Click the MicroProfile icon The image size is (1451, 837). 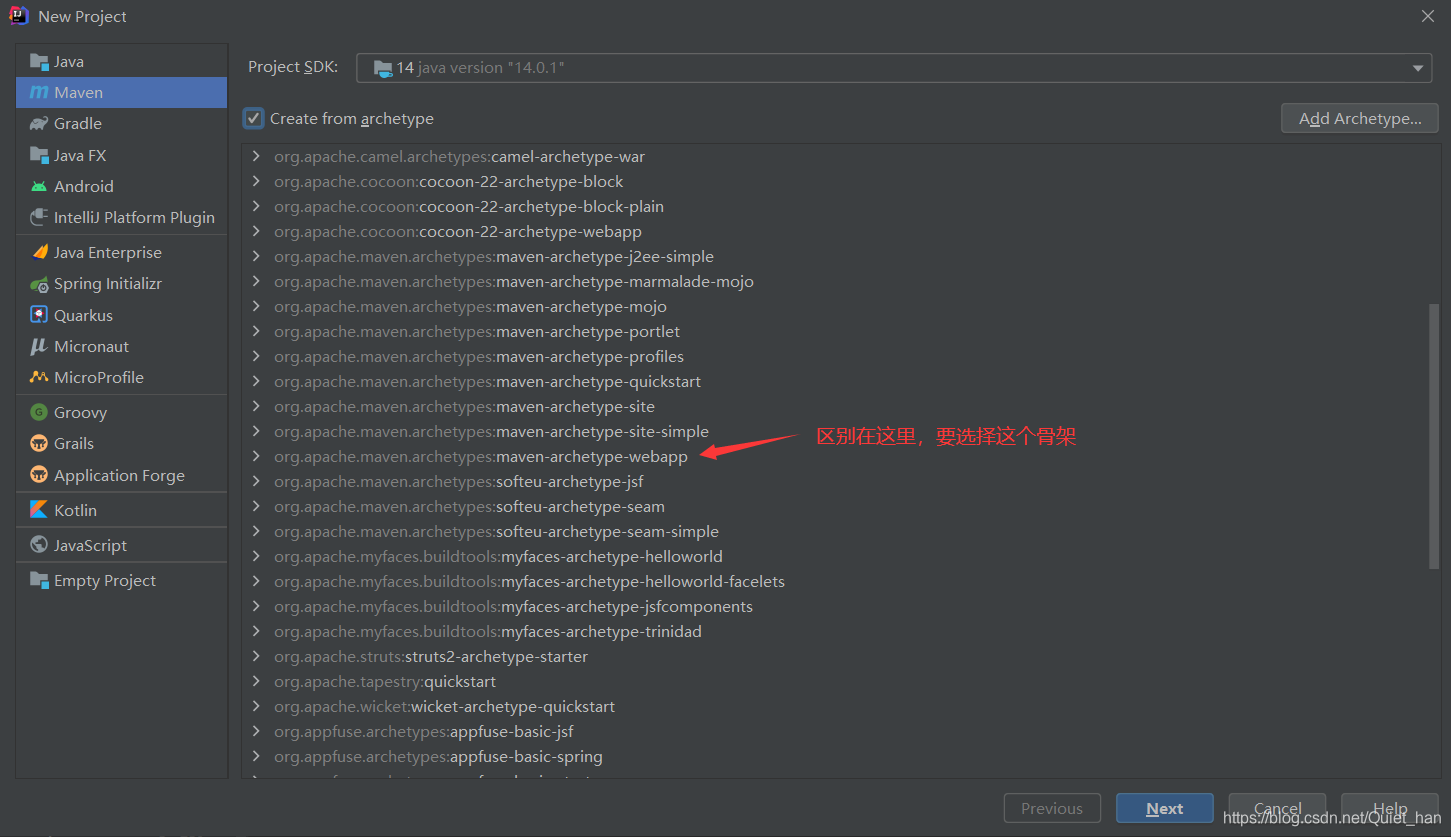pyautogui.click(x=39, y=377)
